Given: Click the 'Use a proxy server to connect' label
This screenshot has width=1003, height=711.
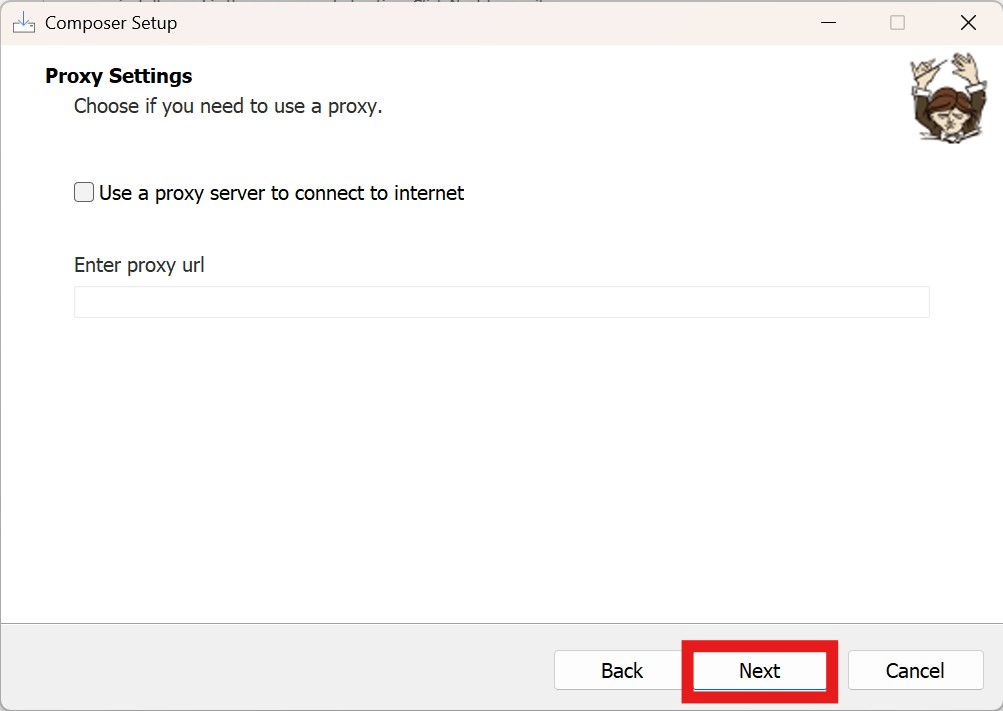Looking at the screenshot, I should click(281, 193).
